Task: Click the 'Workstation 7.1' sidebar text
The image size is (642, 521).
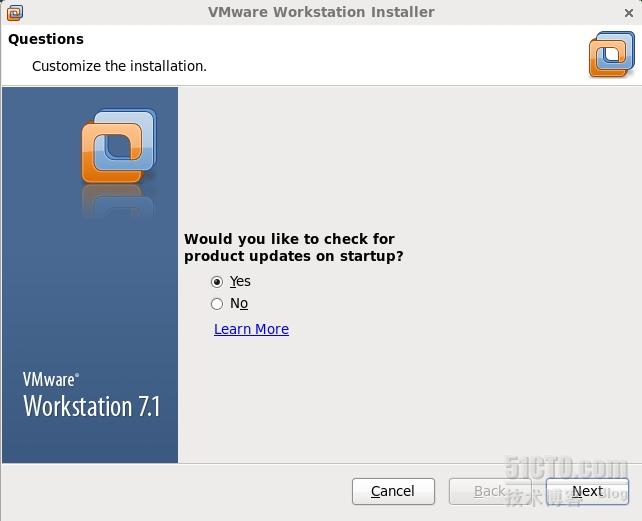Action: [x=92, y=406]
